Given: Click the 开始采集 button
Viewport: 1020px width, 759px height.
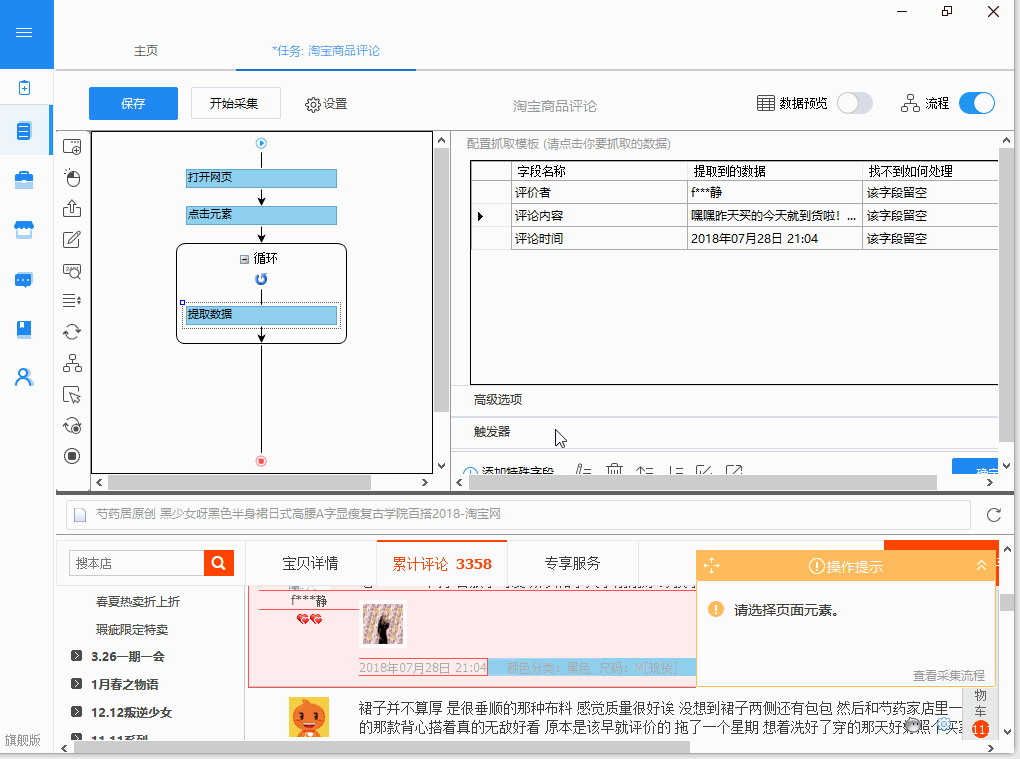Looking at the screenshot, I should click(x=235, y=103).
